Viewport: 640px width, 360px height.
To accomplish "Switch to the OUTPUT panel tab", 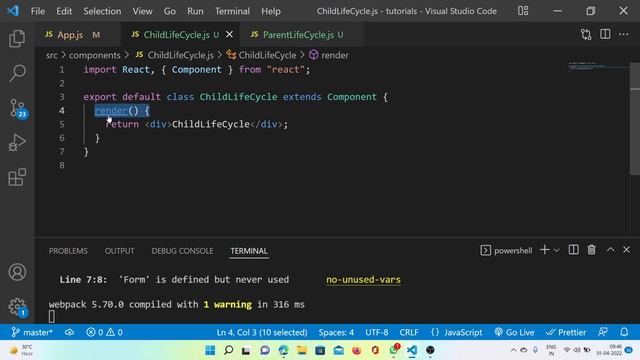I will 120,251.
